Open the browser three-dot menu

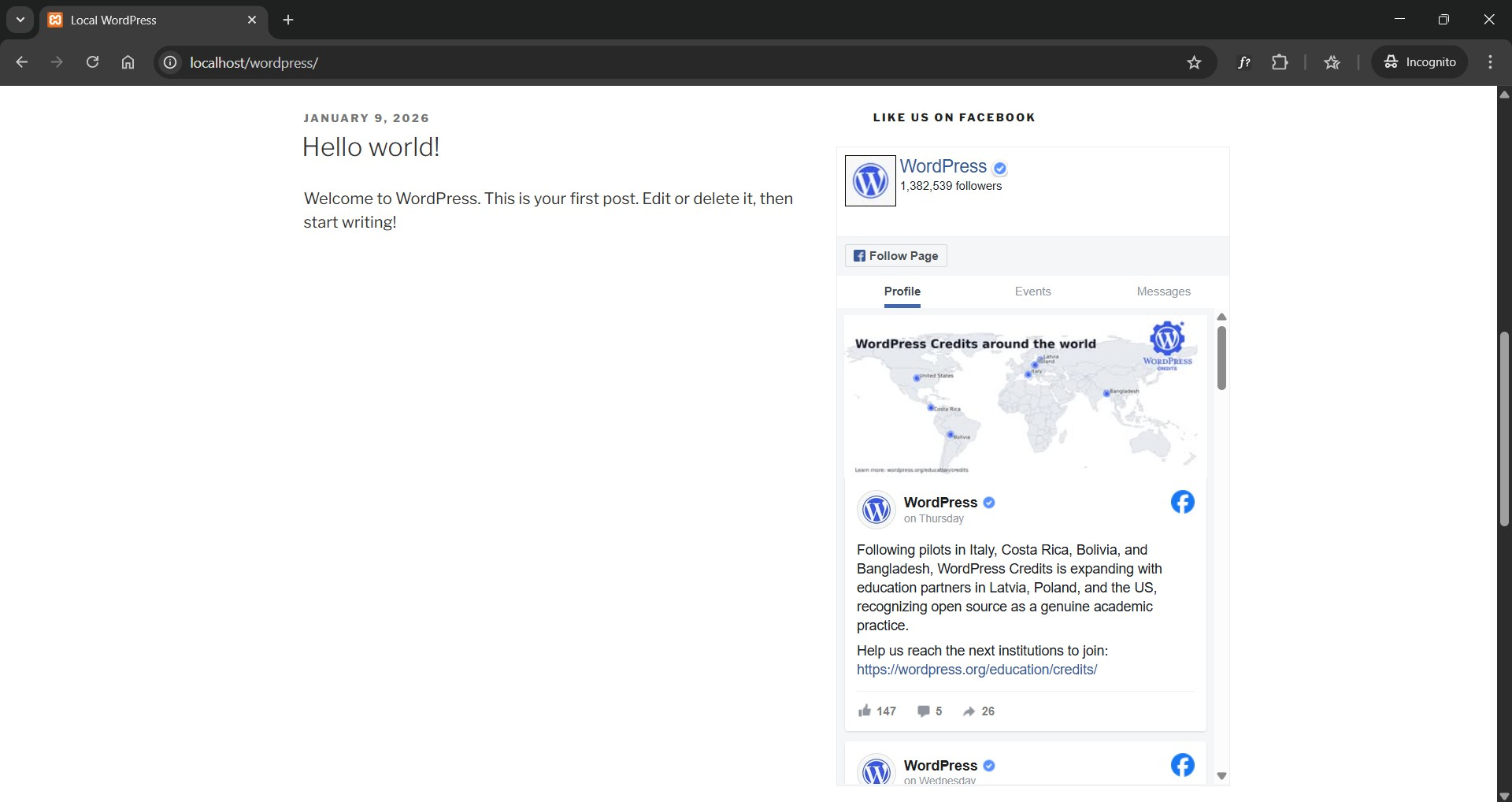(x=1491, y=62)
